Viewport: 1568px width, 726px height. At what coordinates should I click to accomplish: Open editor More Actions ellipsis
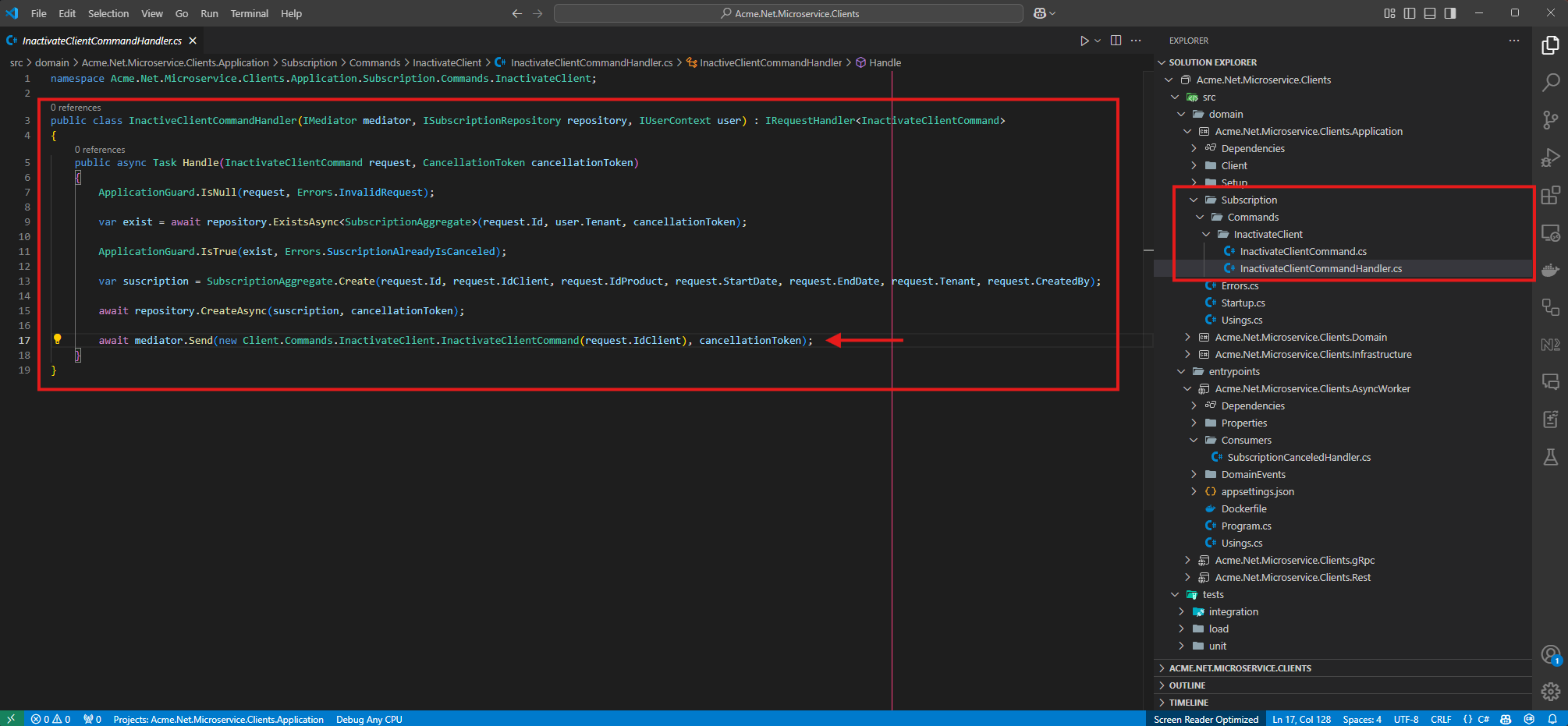coord(1136,41)
